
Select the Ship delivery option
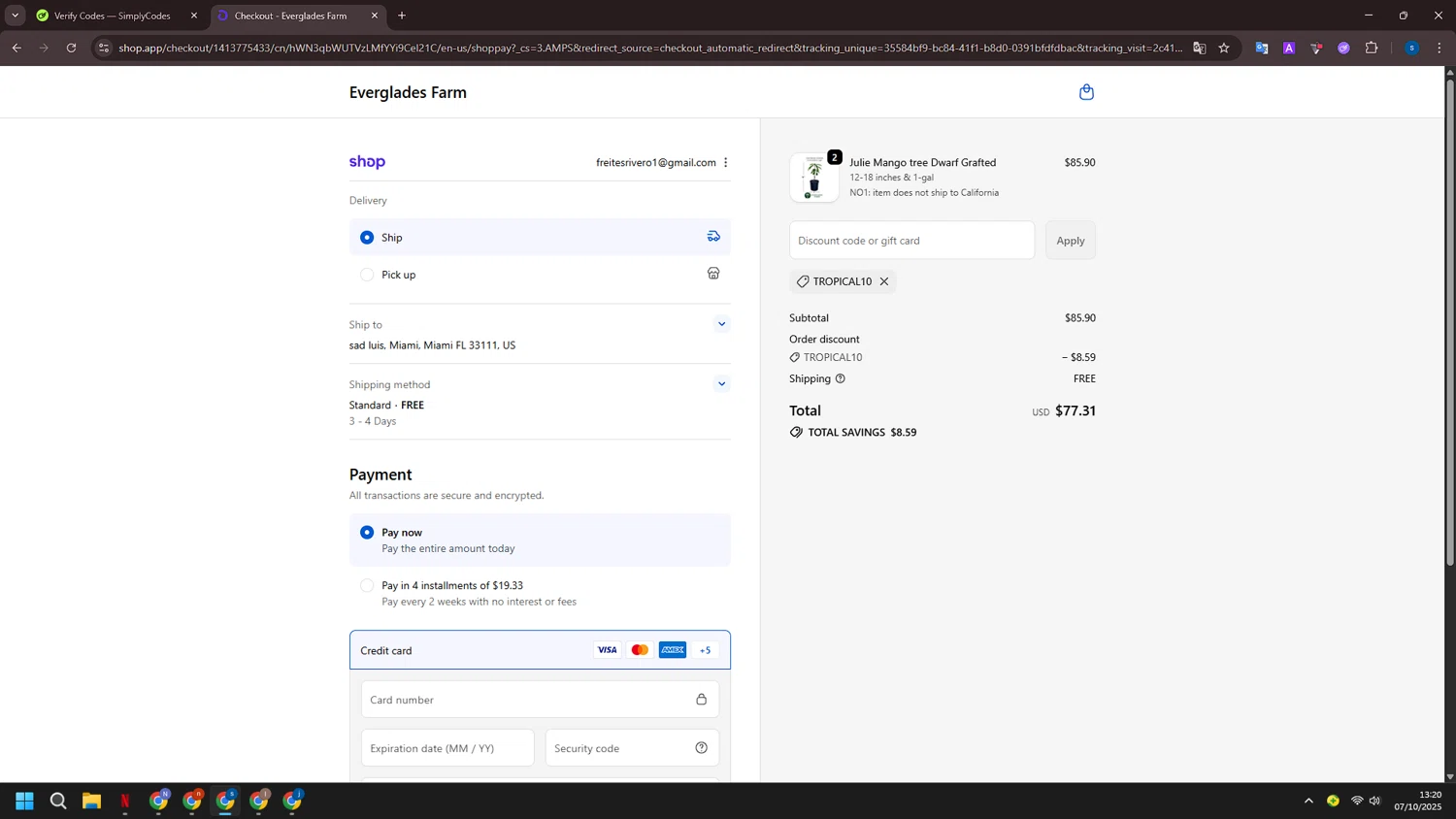pos(367,238)
